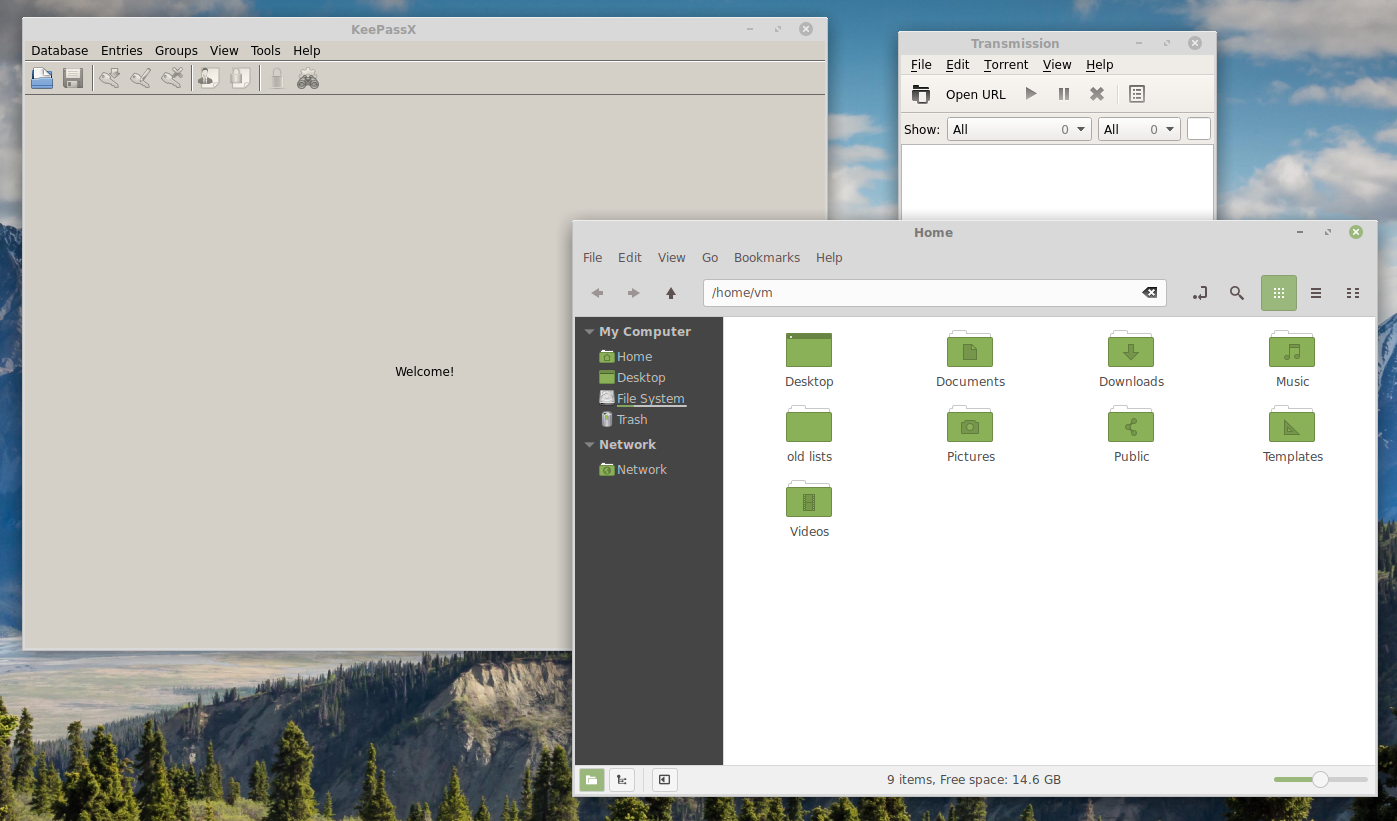Select Home in the file manager sidebar
This screenshot has width=1397, height=821.
click(x=634, y=357)
